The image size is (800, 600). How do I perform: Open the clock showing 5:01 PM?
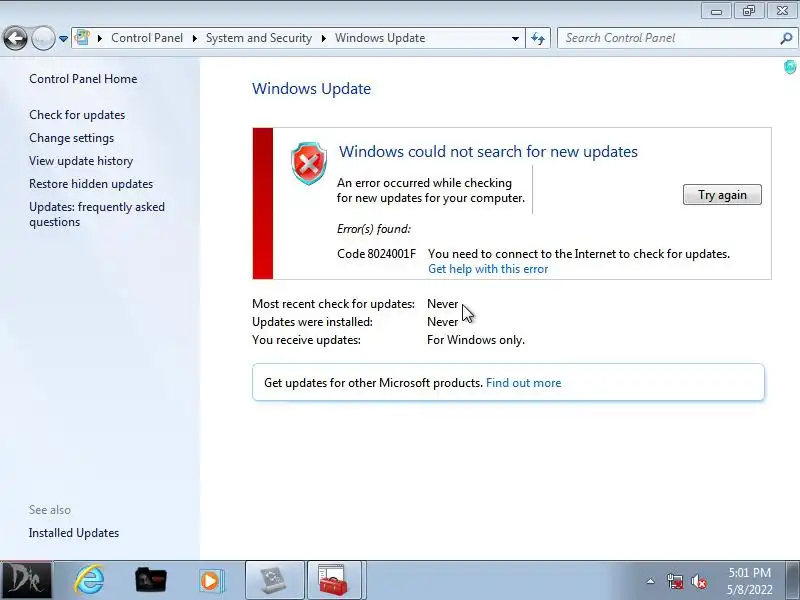(x=749, y=581)
